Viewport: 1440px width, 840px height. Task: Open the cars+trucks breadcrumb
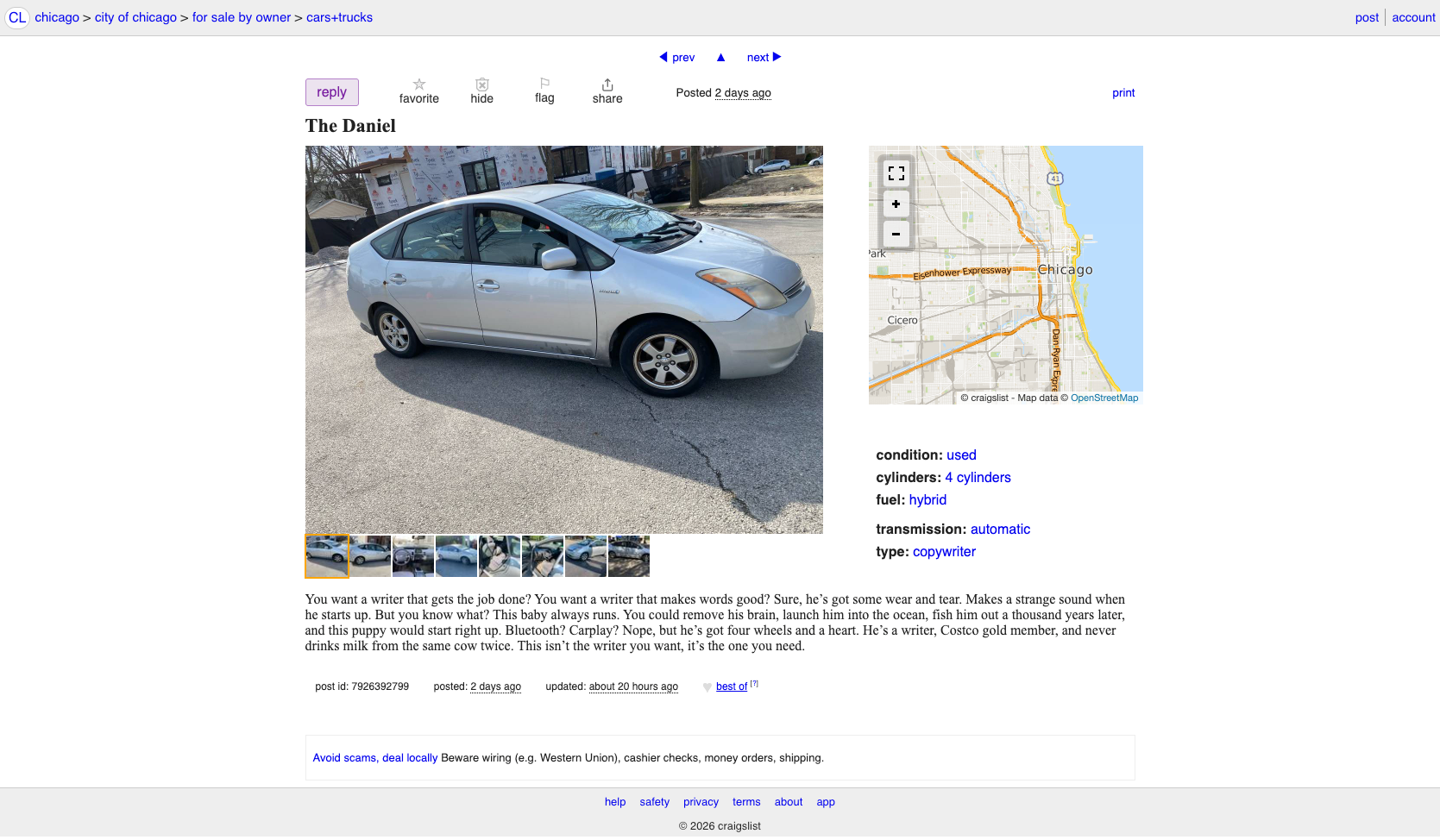click(339, 17)
